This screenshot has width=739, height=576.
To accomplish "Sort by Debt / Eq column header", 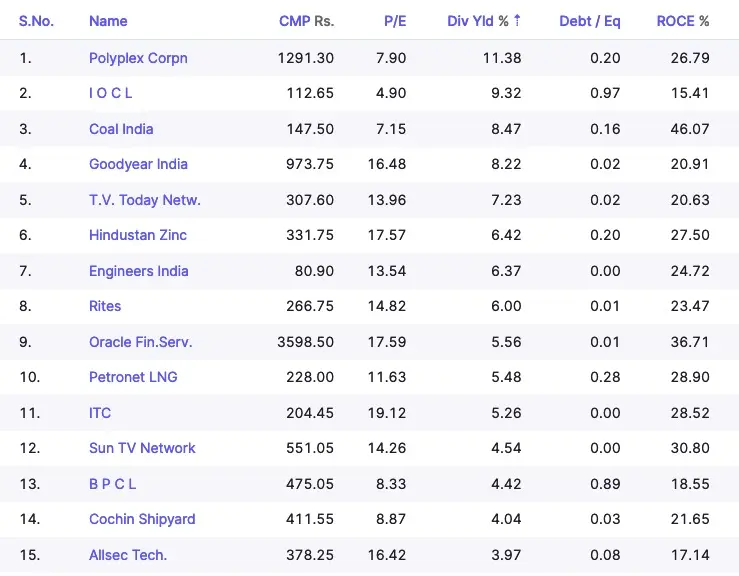I will 589,21.
